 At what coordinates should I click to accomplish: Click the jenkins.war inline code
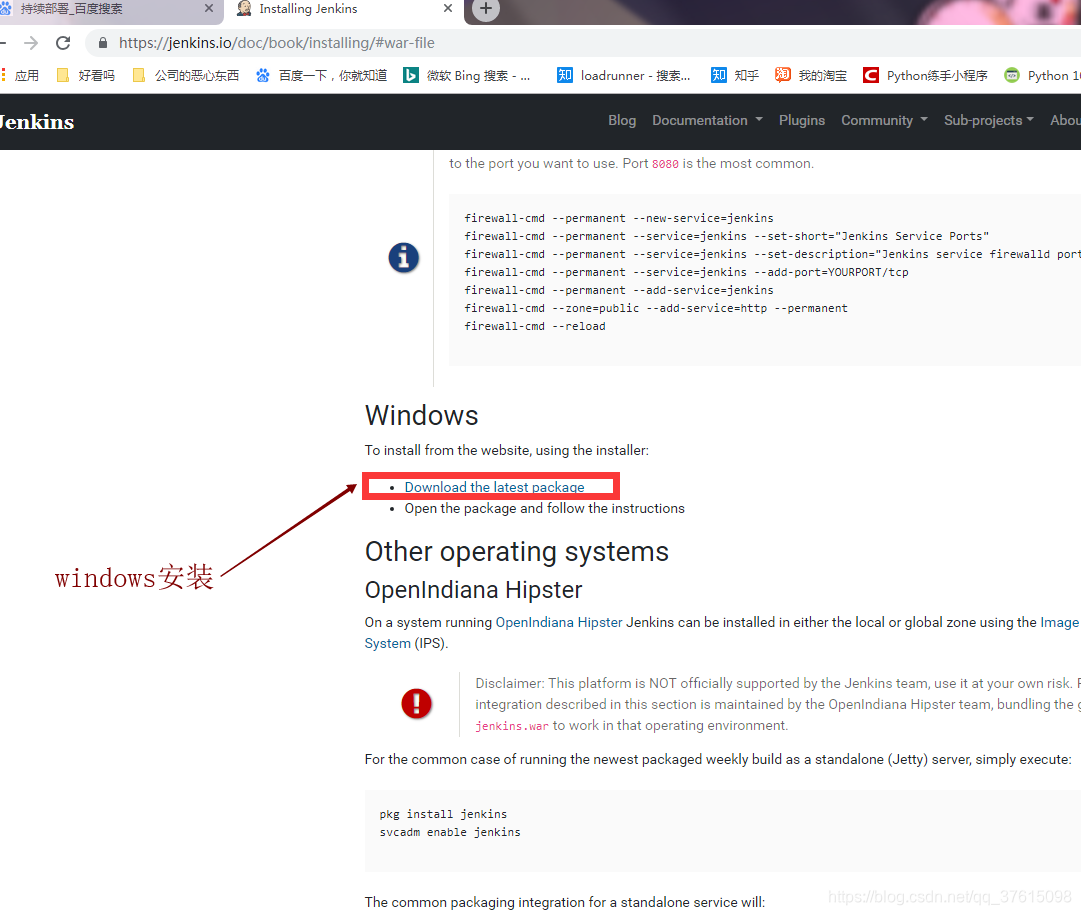pos(512,726)
